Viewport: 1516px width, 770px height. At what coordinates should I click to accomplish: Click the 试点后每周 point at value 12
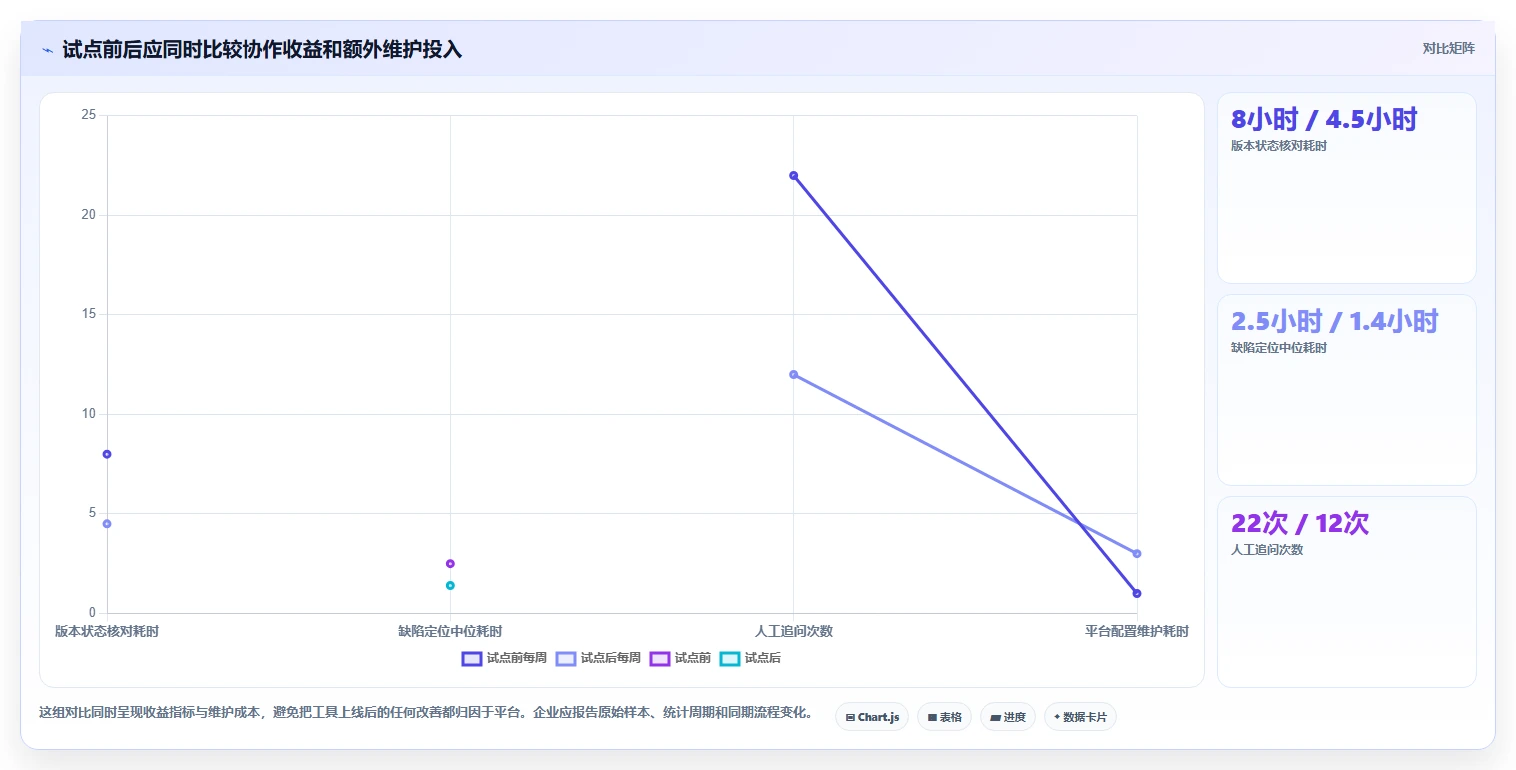pos(793,374)
